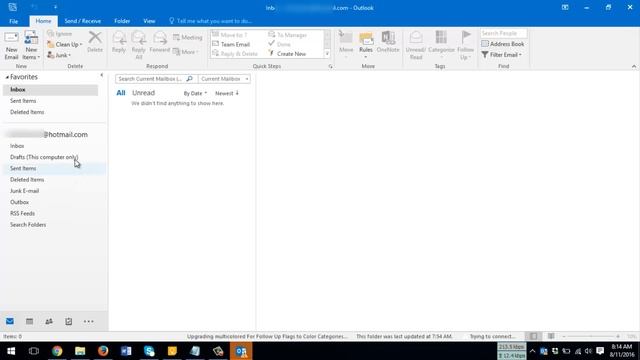This screenshot has width=640, height=360.
Task: Compose a New Email from the ribbon
Action: pos(11,45)
